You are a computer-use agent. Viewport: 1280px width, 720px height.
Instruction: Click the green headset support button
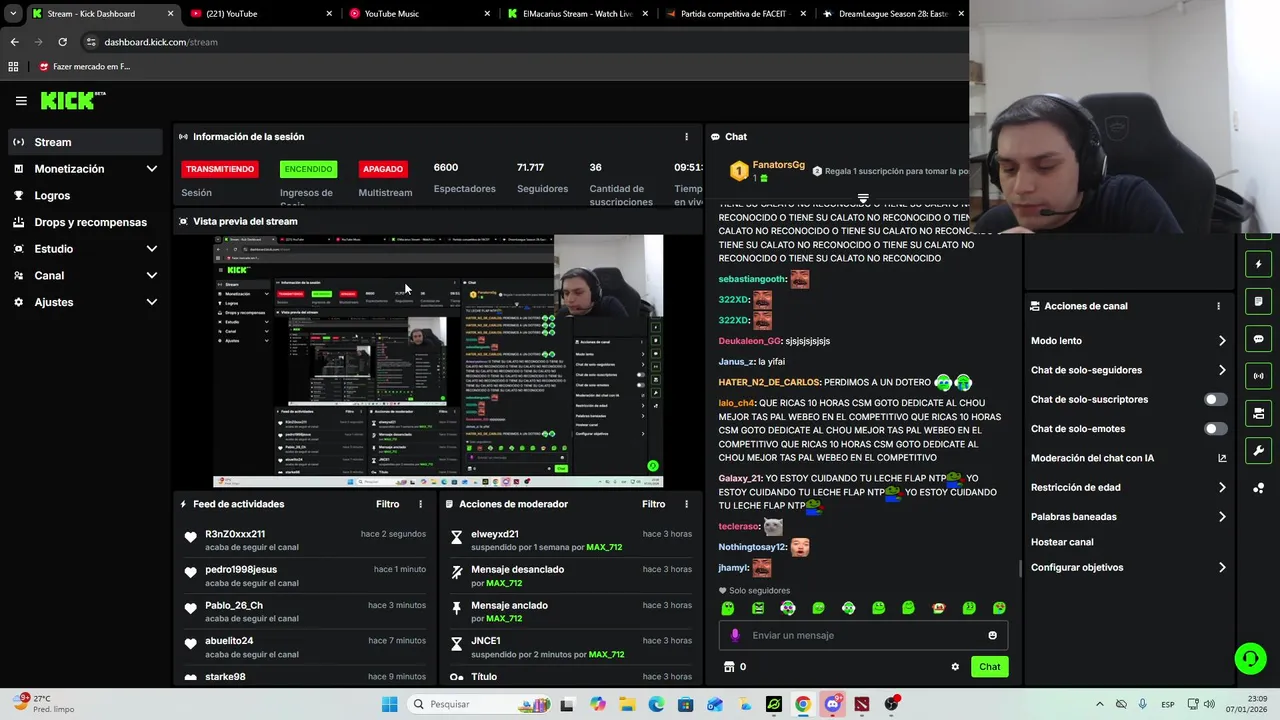1250,658
